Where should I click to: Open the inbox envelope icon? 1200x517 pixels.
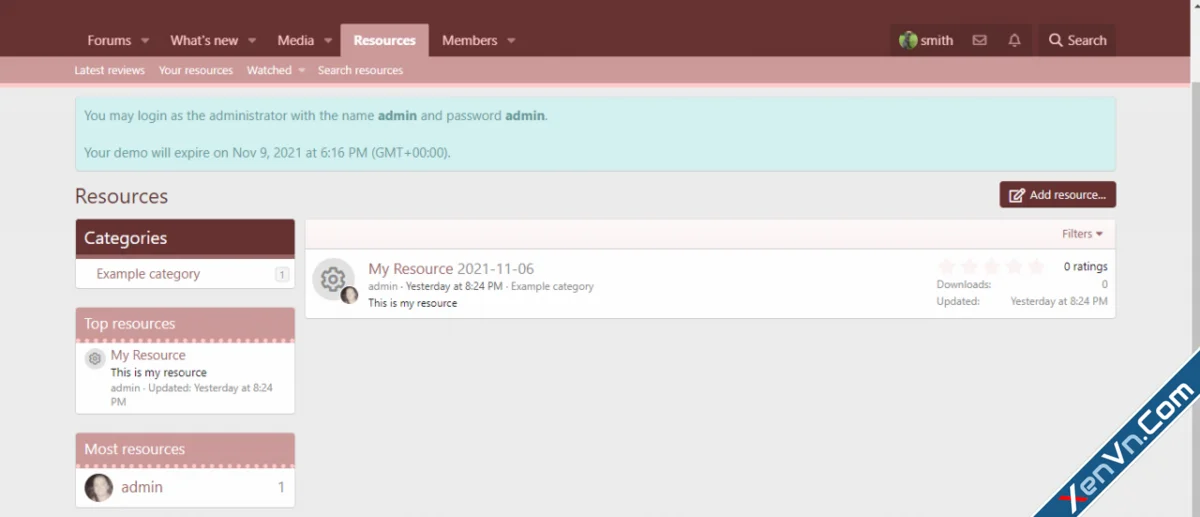point(979,41)
